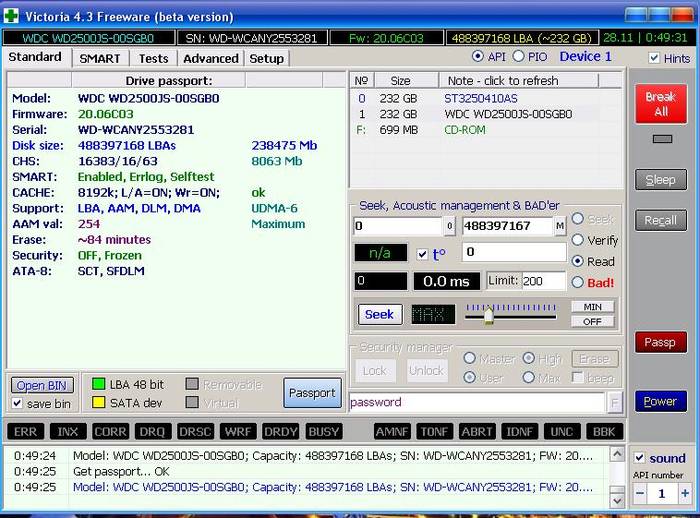Screen dimensions: 700x518
Task: Click the yellow SATA dev indicator
Action: pos(98,403)
